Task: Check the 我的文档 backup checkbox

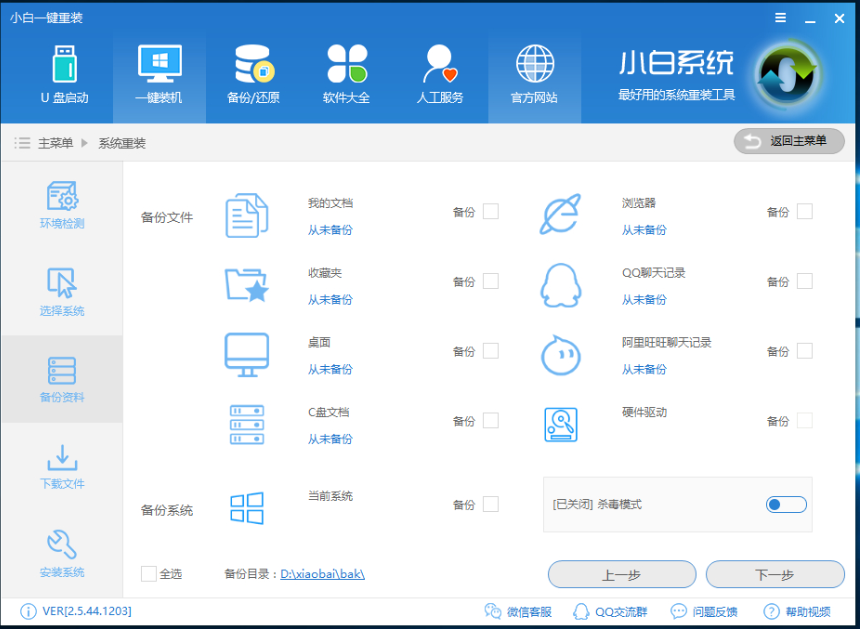Action: tap(489, 210)
